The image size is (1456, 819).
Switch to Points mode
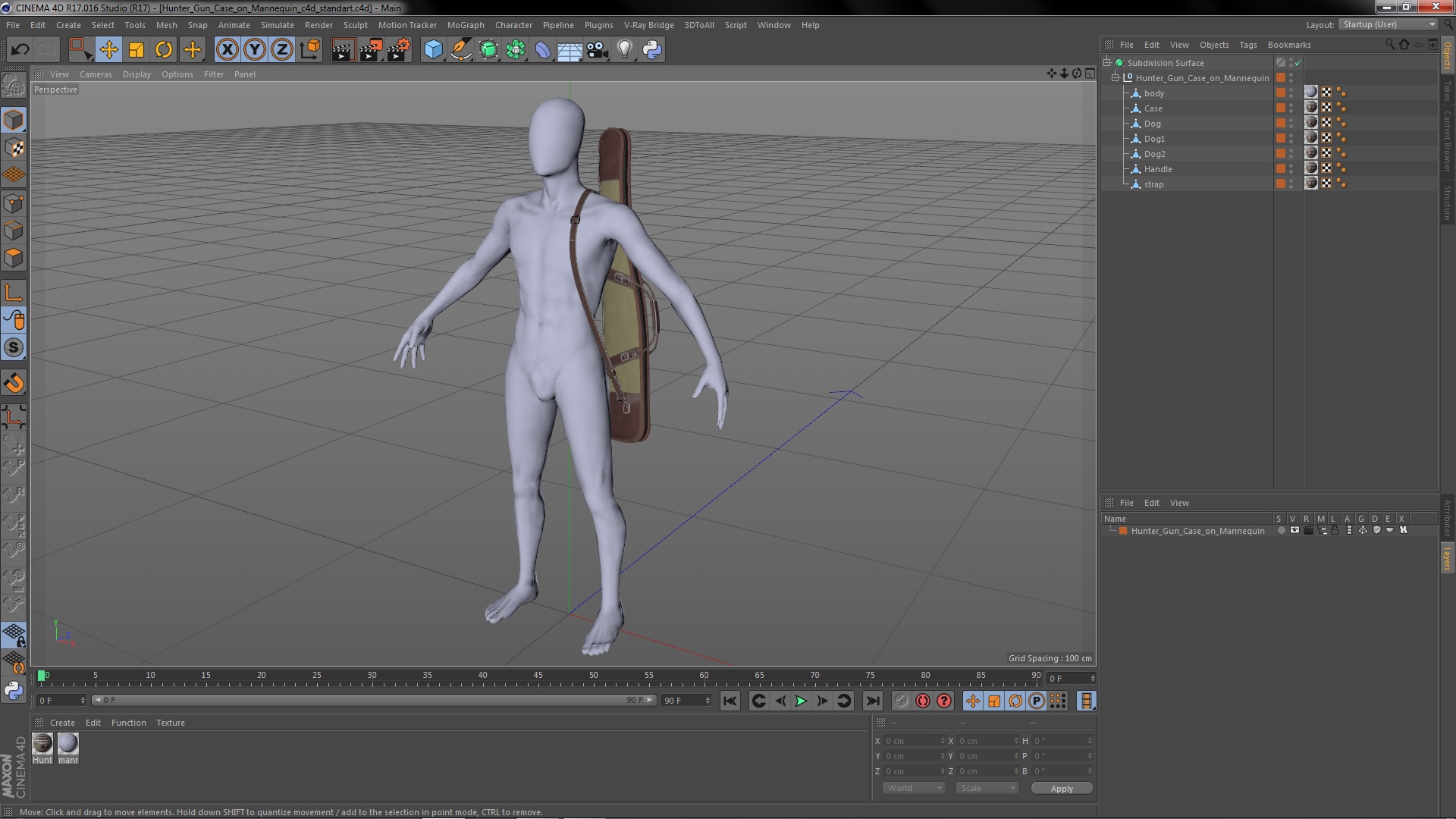14,203
